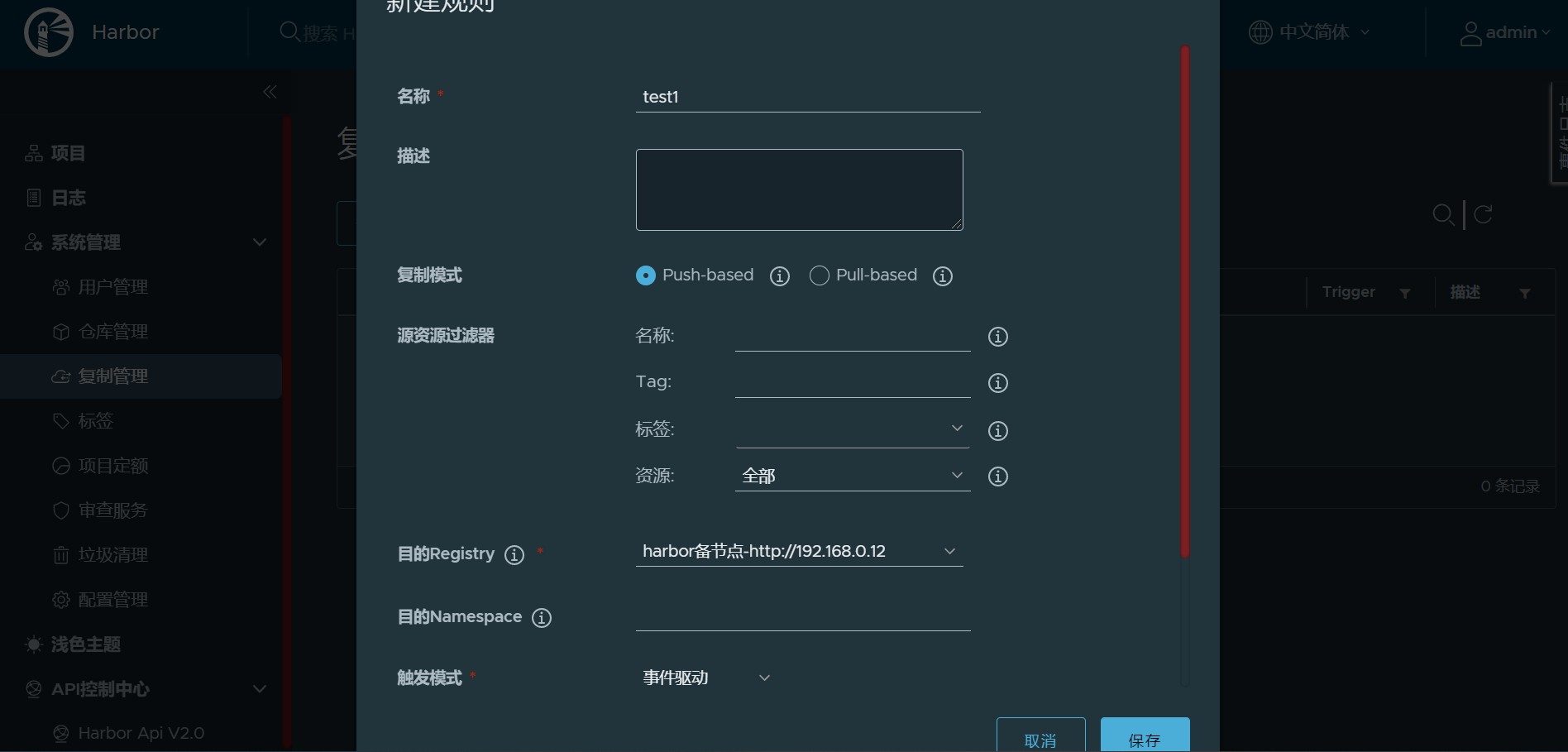Click 取消 cancel button
Image resolution: width=1568 pixels, height=752 pixels.
1040,736
